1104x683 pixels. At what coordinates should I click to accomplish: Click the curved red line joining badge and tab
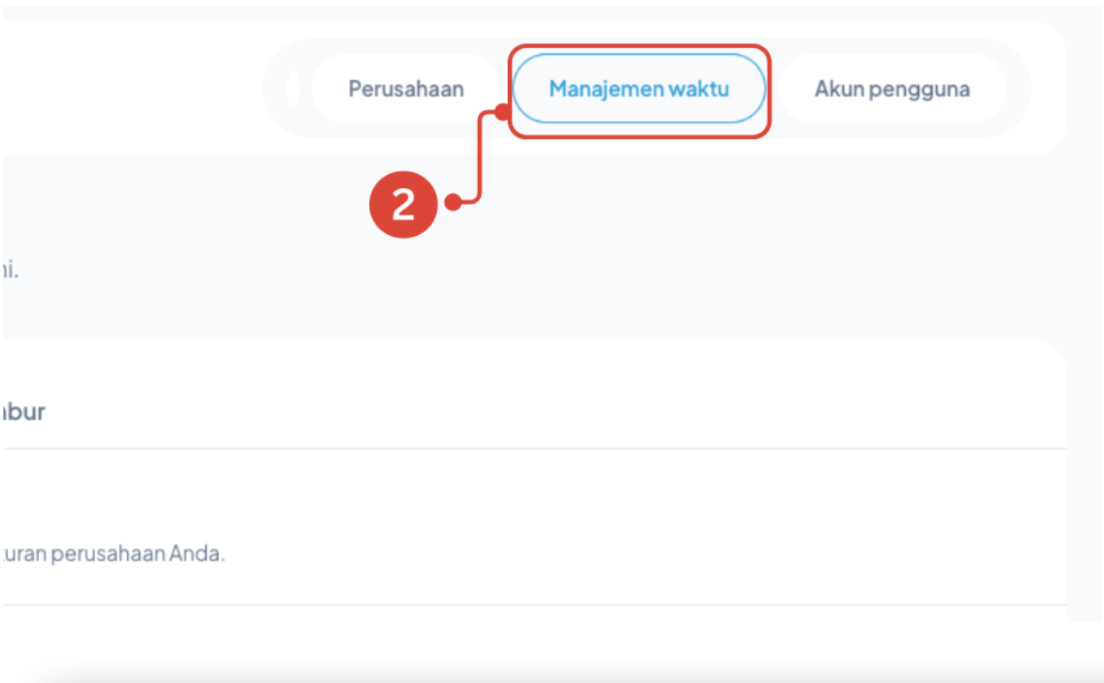click(x=481, y=160)
